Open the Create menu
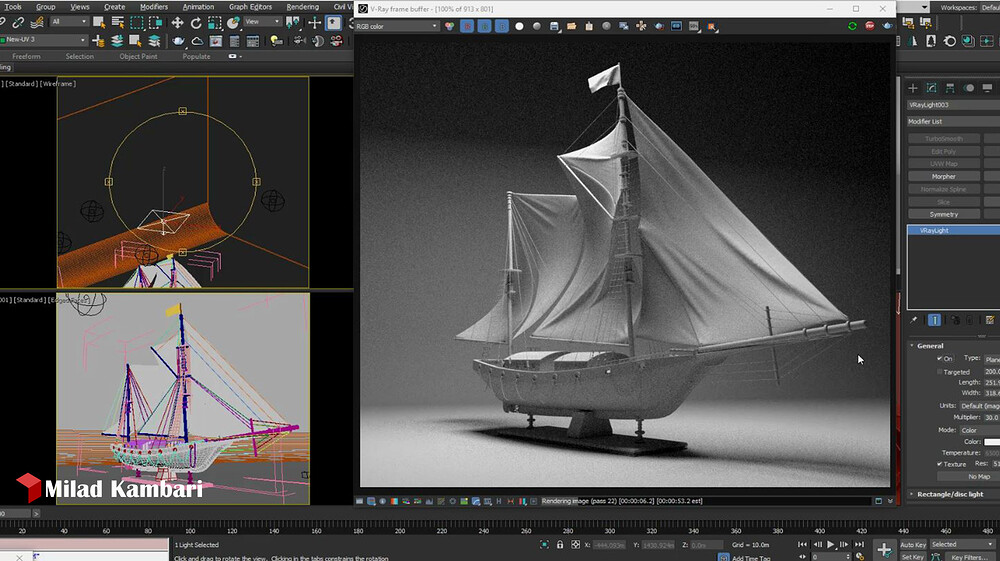Image resolution: width=1000 pixels, height=561 pixels. coord(115,6)
